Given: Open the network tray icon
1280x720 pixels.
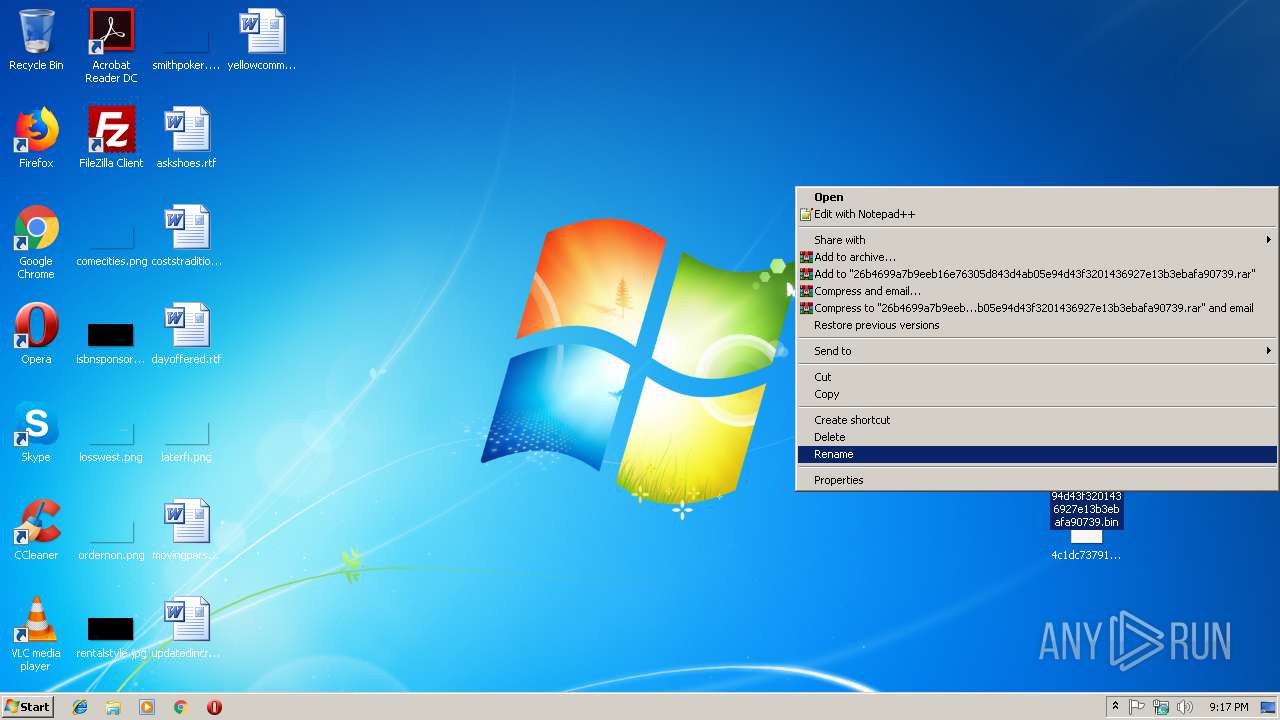Looking at the screenshot, I should (x=1161, y=707).
